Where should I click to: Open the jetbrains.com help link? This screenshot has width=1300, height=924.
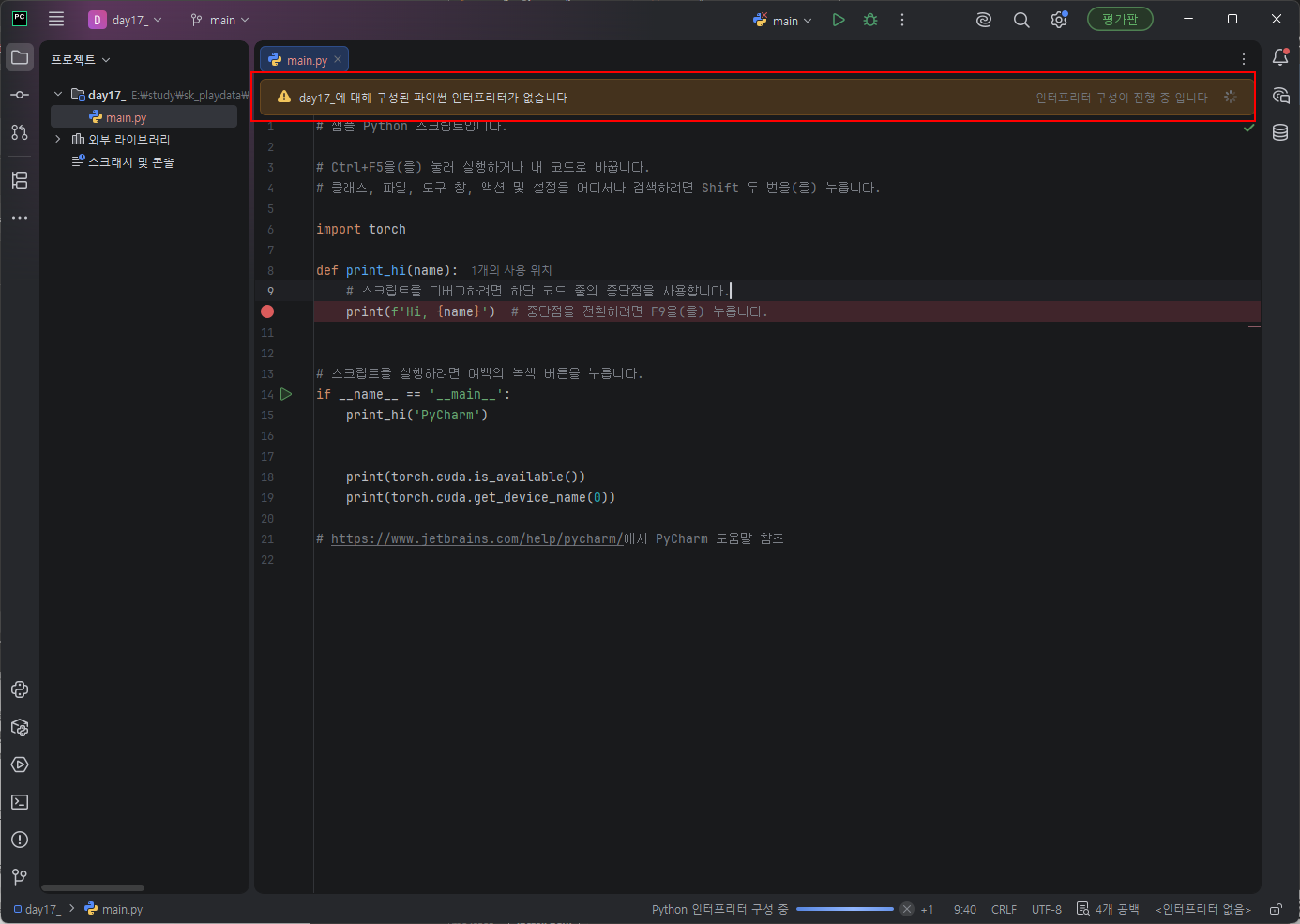(x=476, y=538)
